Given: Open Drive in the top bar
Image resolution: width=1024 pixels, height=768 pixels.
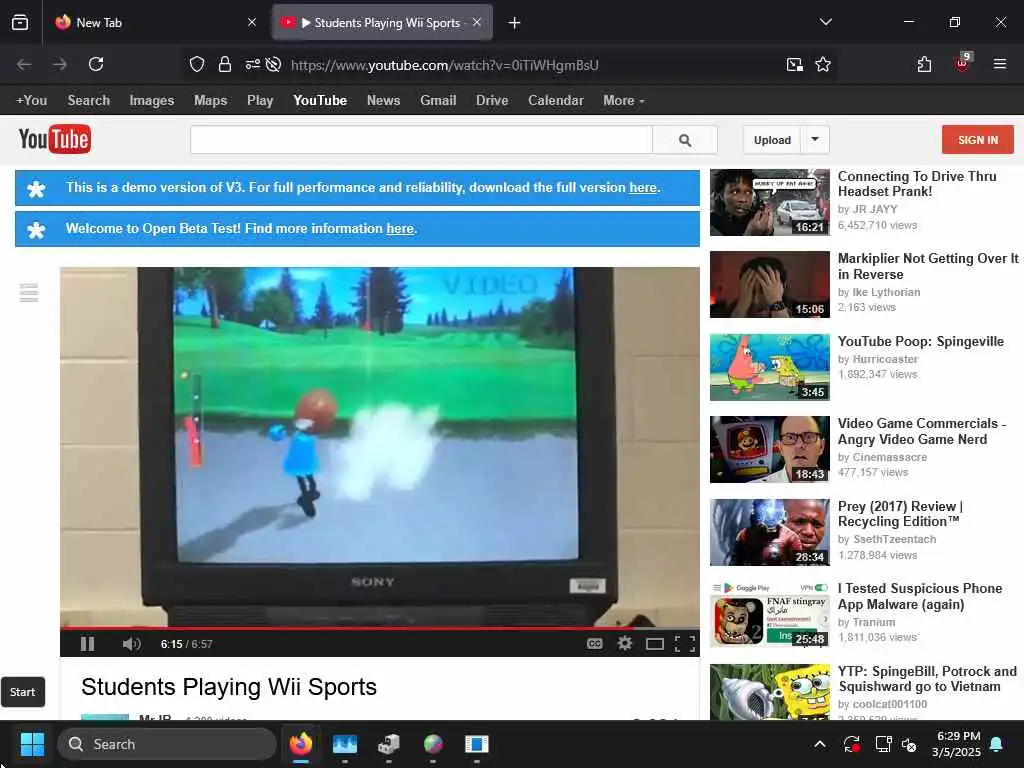Looking at the screenshot, I should [x=492, y=101].
